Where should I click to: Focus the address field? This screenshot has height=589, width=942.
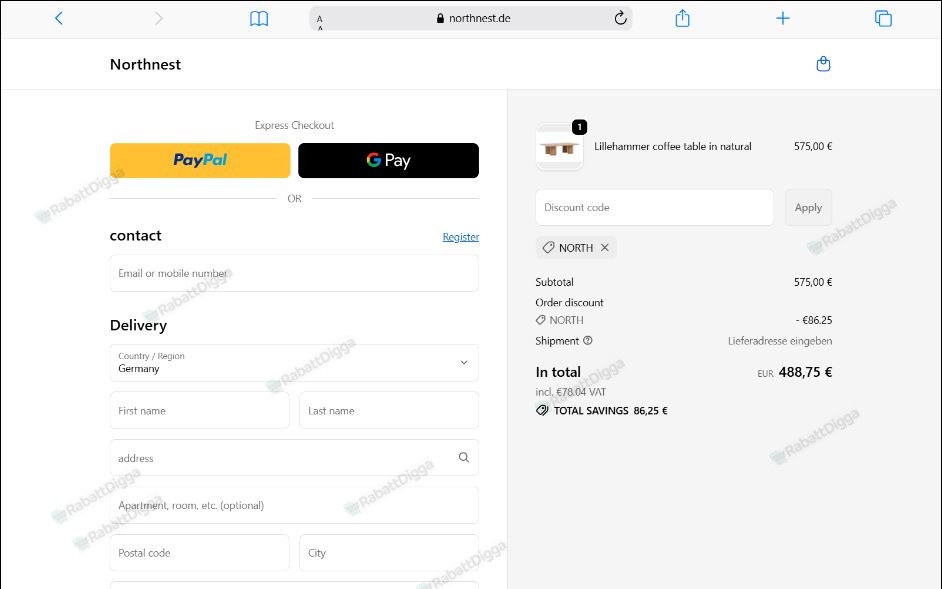point(294,458)
